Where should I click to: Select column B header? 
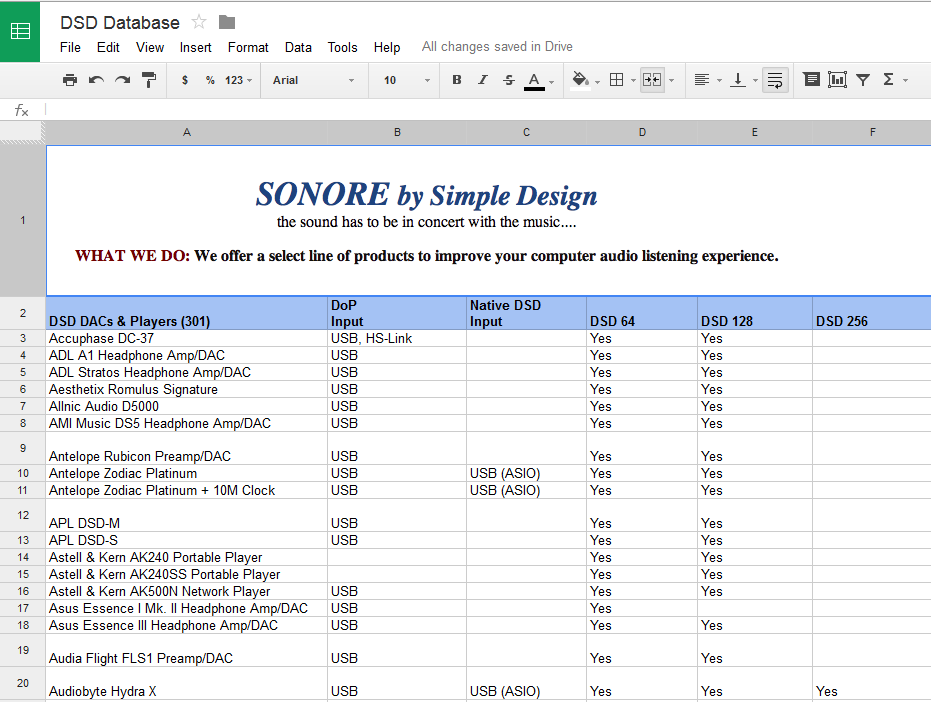click(397, 132)
